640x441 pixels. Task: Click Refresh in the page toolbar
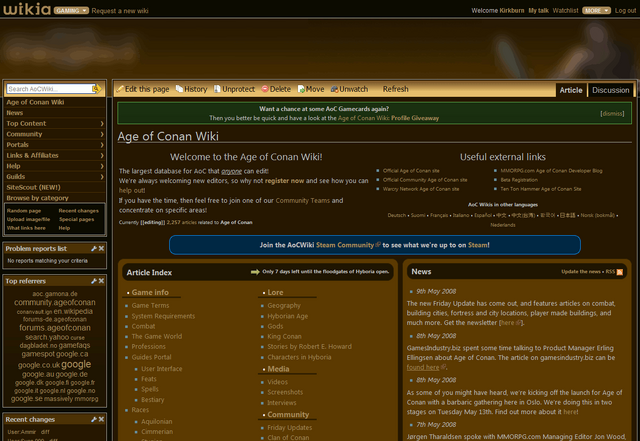395,89
